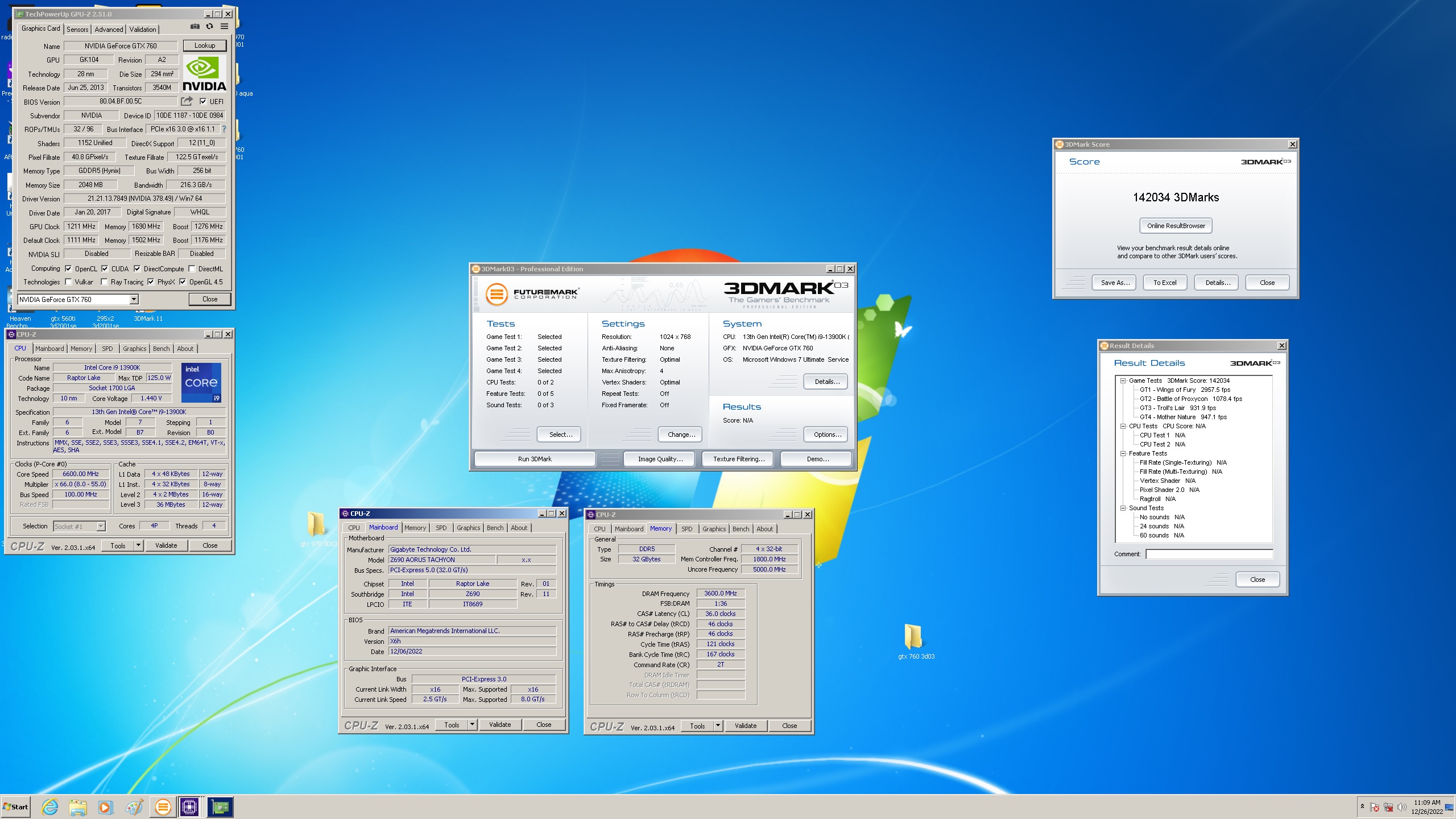Click Run 3DMark button

(x=535, y=459)
